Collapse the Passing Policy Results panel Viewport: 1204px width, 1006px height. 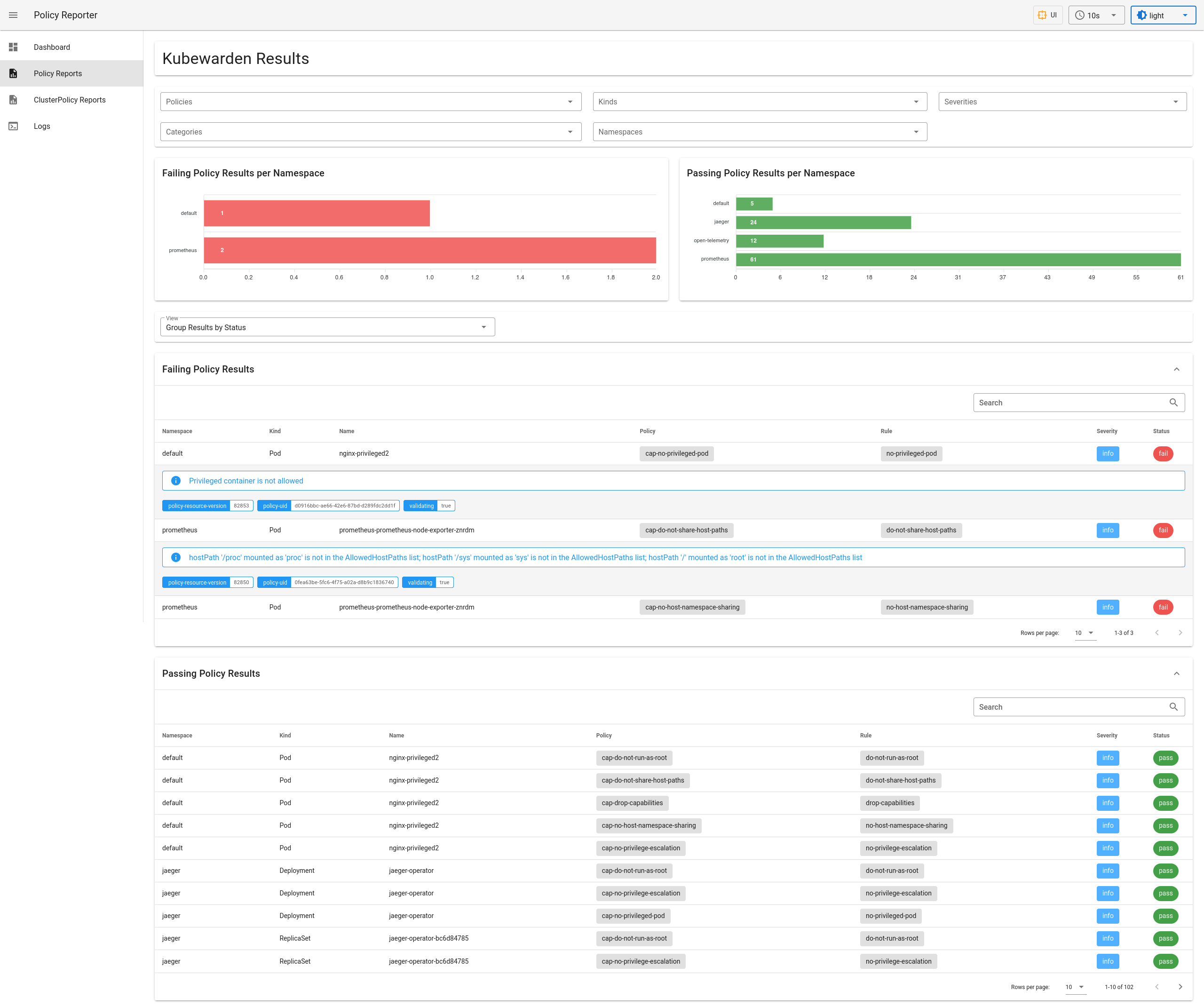[1176, 673]
